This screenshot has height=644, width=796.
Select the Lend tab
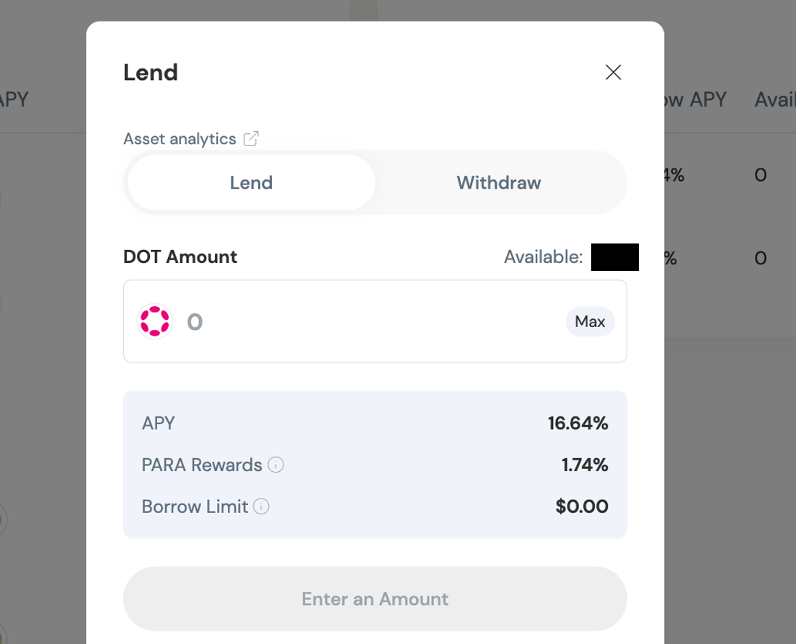click(x=251, y=183)
